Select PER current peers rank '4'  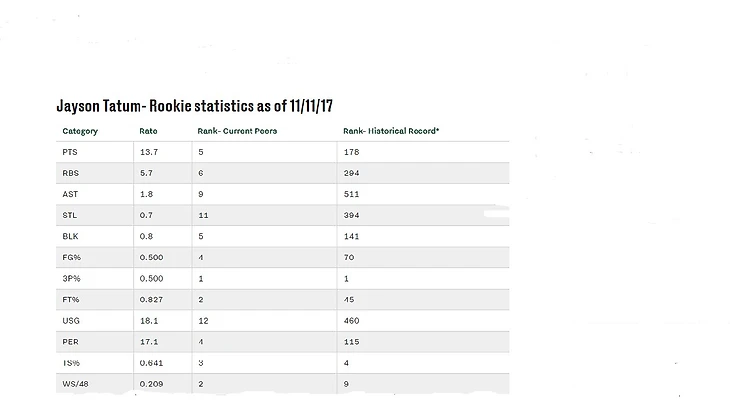(x=201, y=341)
